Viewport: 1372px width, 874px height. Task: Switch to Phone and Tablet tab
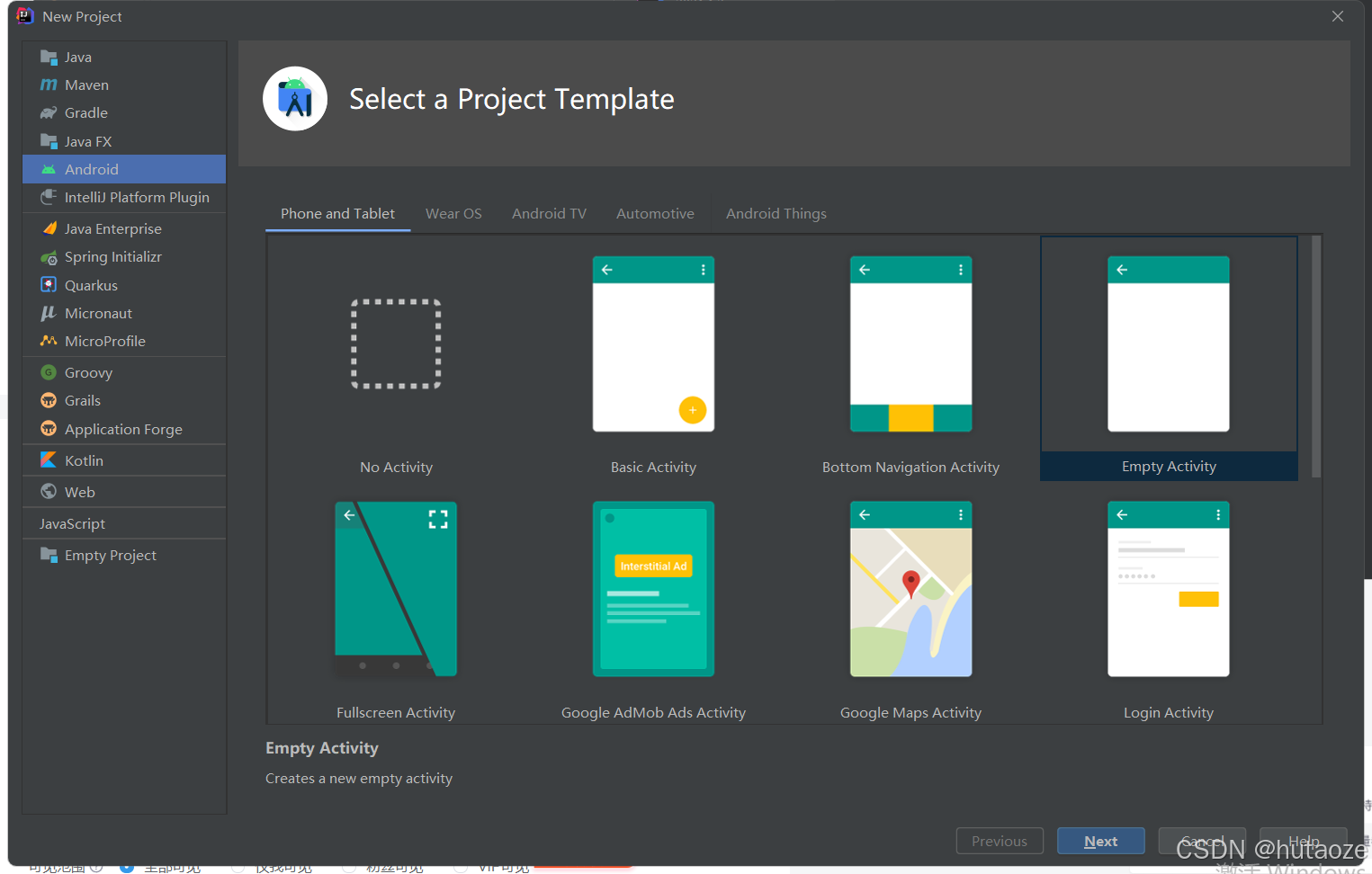[x=337, y=214]
